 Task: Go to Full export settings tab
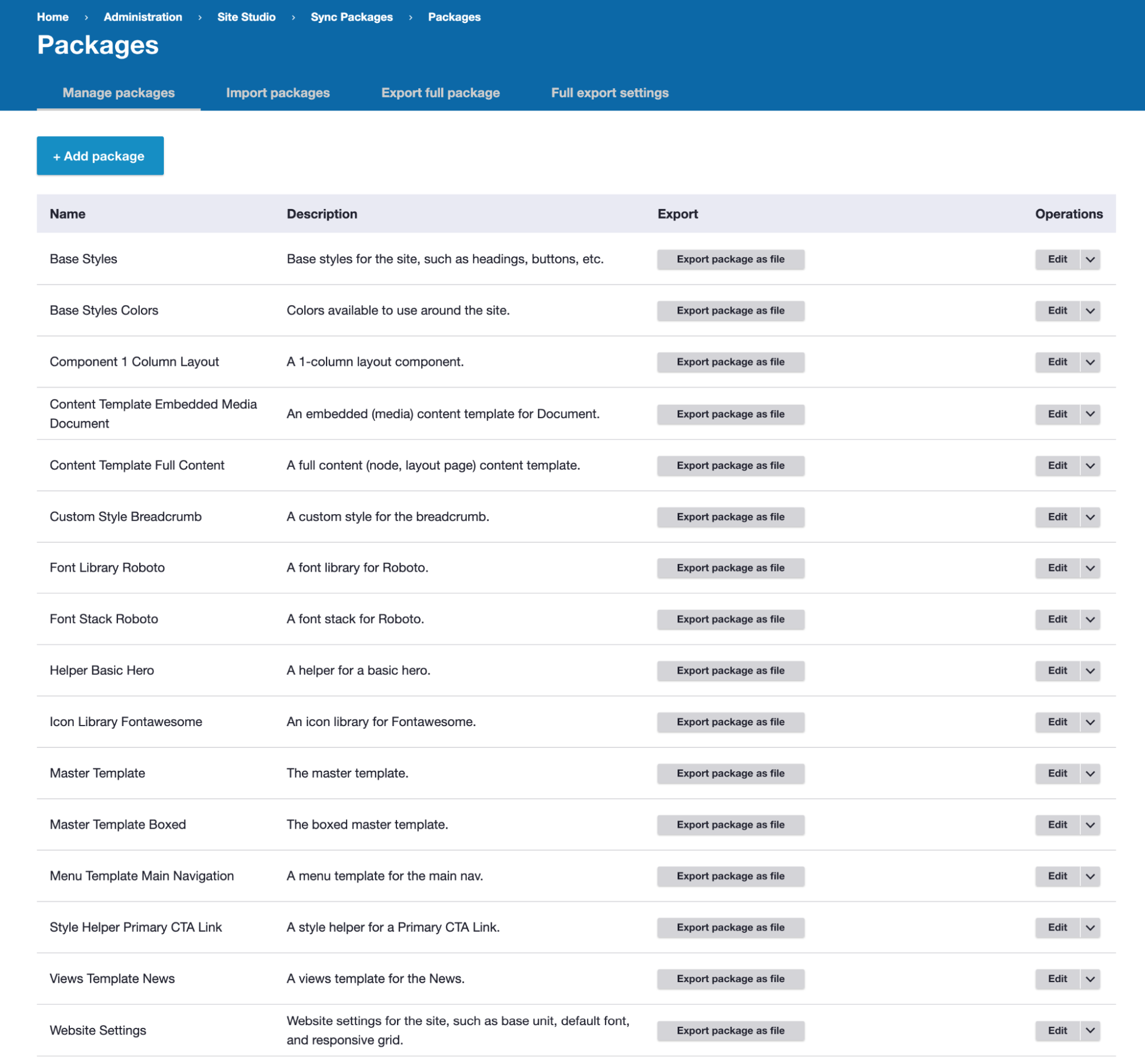pyautogui.click(x=609, y=93)
